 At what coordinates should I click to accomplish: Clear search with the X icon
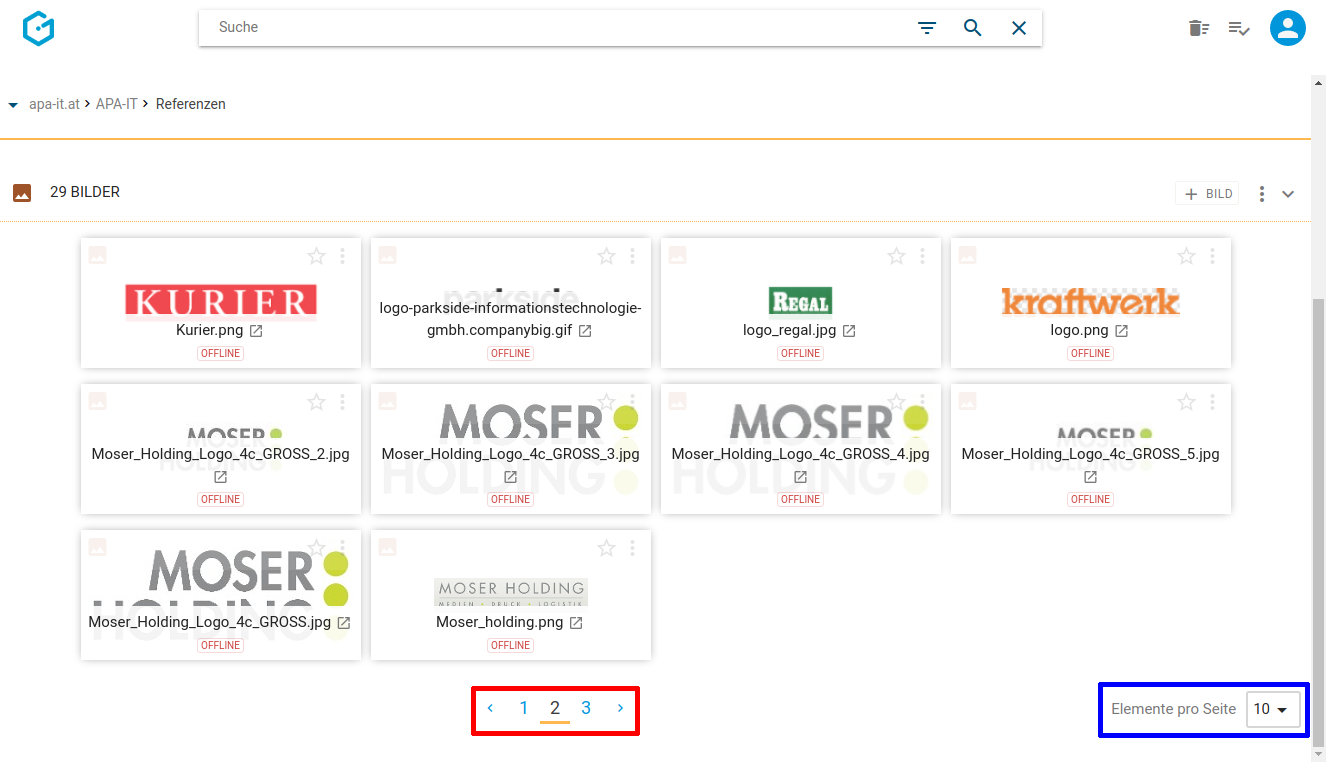click(x=1019, y=28)
